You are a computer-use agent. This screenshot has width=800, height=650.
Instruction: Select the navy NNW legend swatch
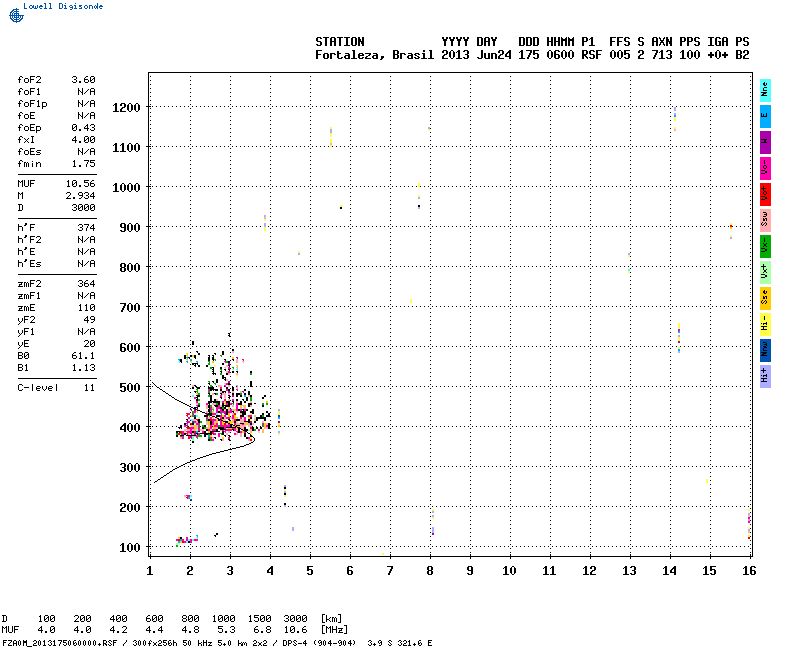click(765, 351)
